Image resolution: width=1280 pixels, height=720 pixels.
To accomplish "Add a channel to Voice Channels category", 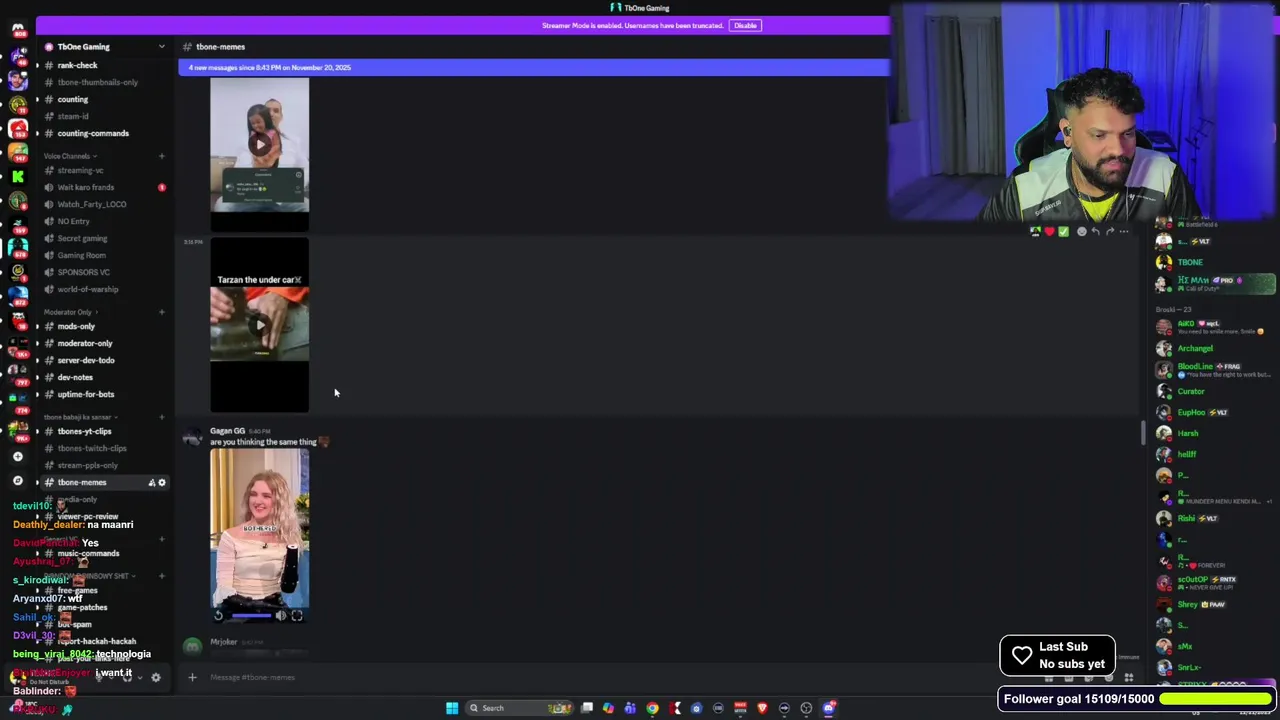I will pos(161,156).
